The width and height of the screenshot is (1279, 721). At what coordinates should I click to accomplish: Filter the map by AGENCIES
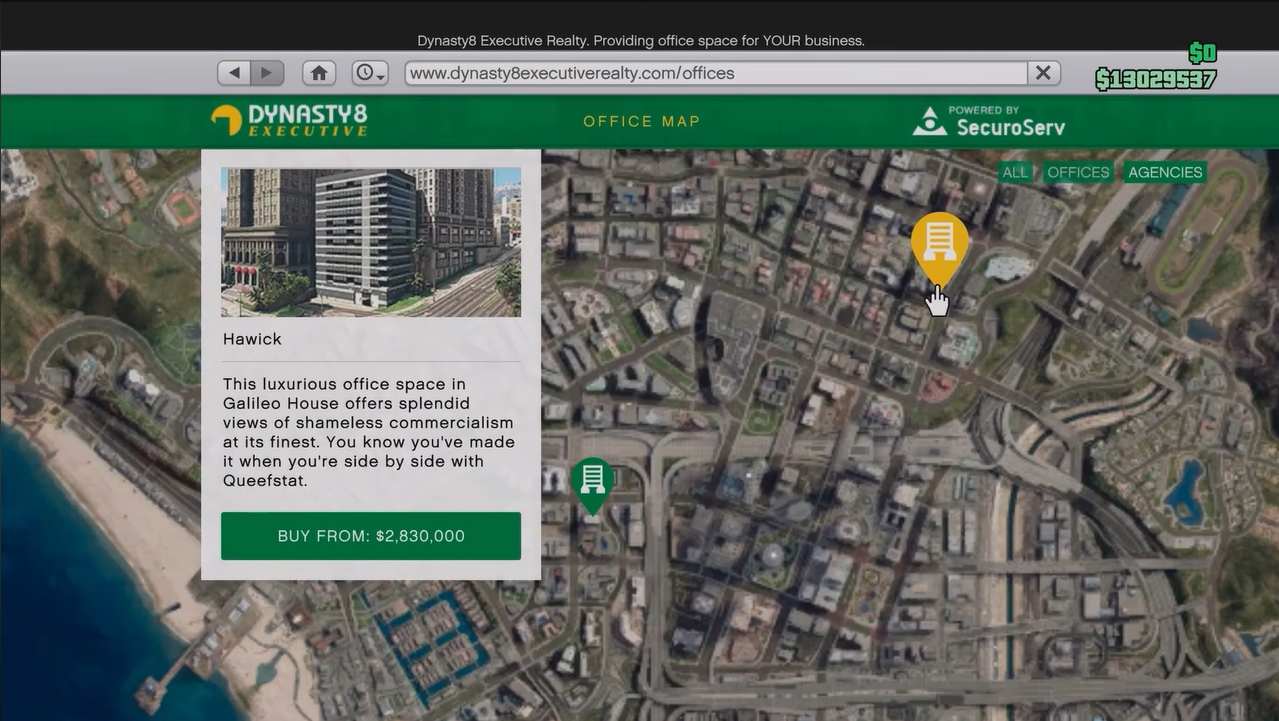(x=1164, y=172)
